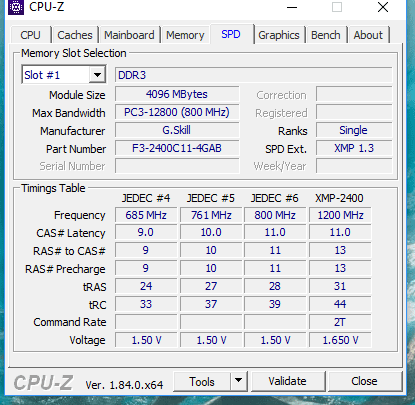
Task: Click the tRC value 39
Action: coord(275,304)
